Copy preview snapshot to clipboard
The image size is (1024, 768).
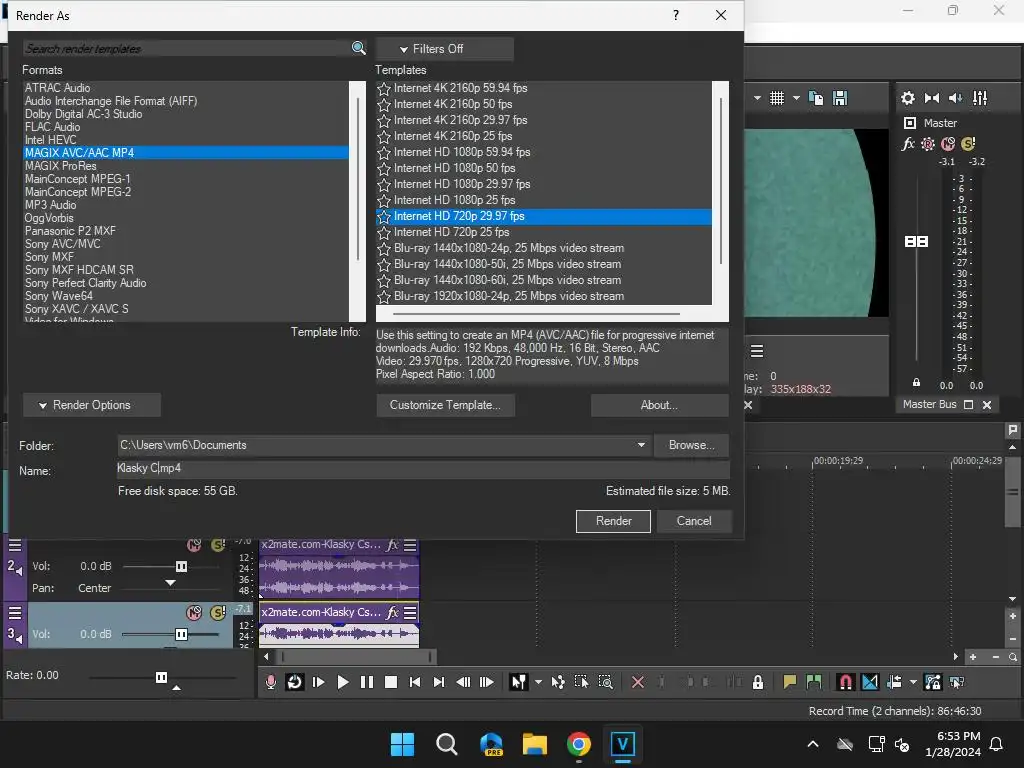pyautogui.click(x=816, y=98)
